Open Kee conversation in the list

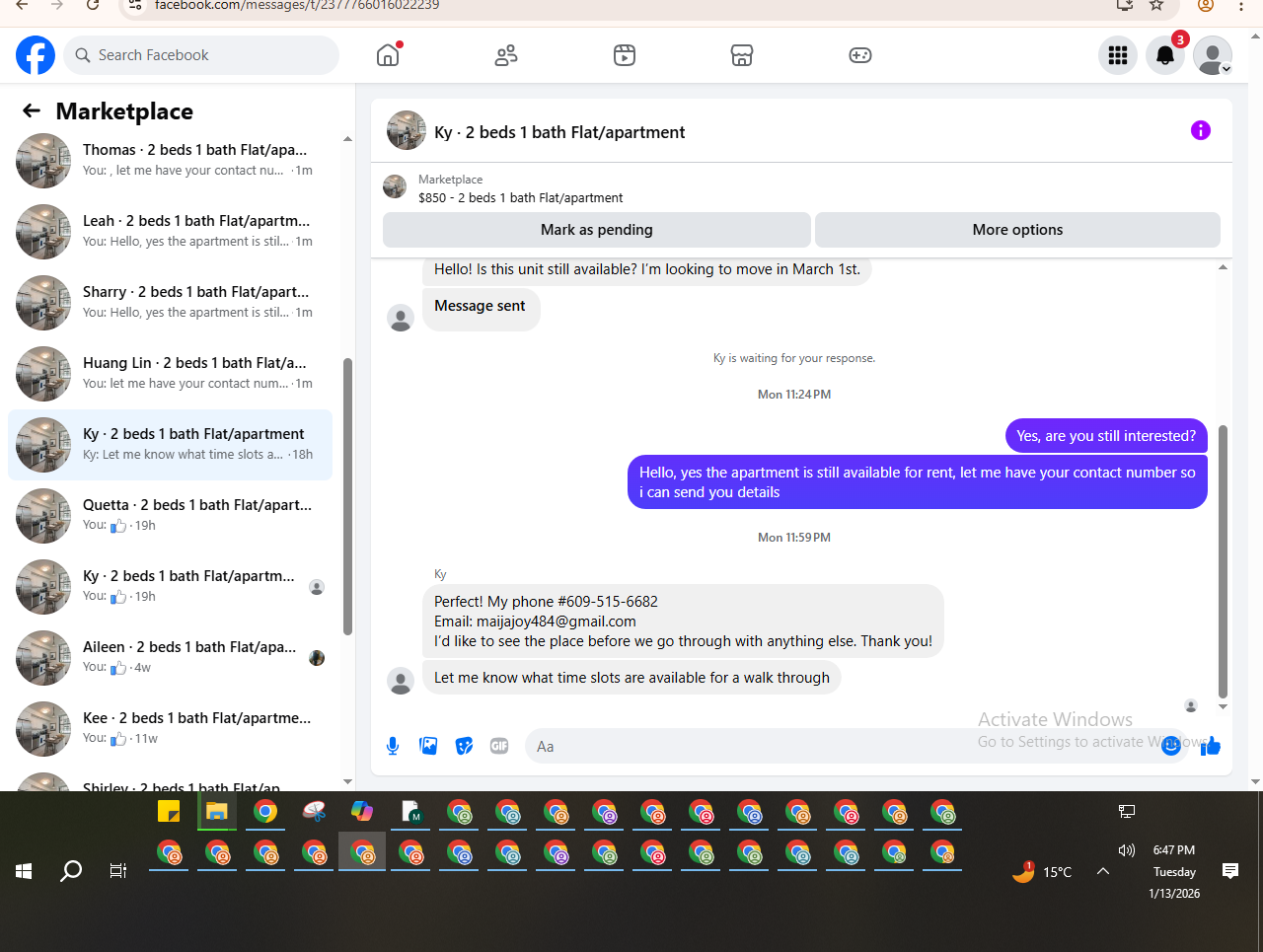[170, 729]
